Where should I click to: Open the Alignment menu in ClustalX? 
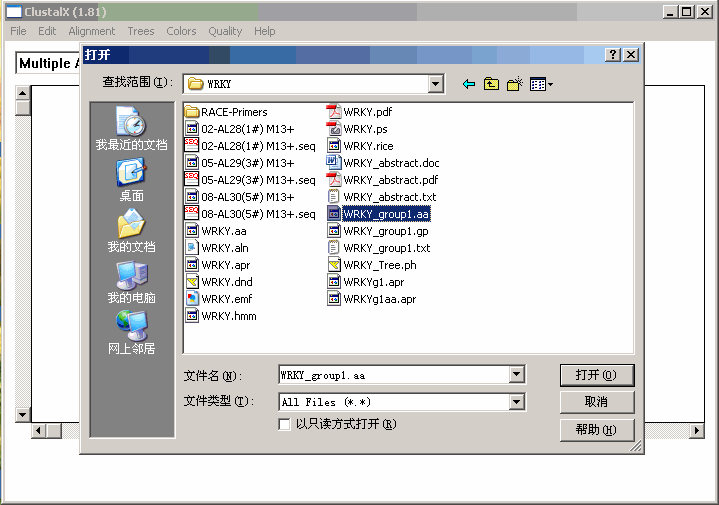92,31
